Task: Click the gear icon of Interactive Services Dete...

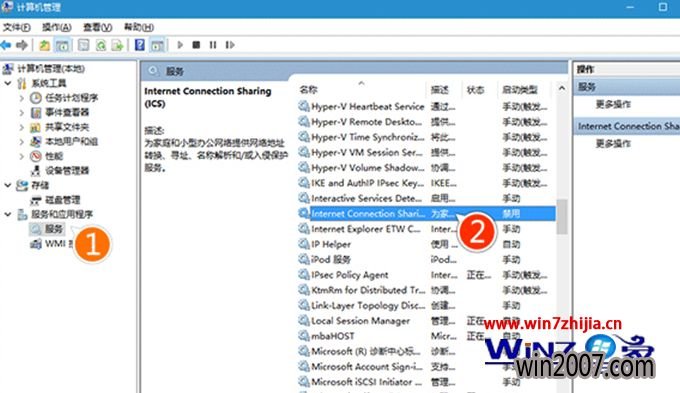Action: point(304,198)
